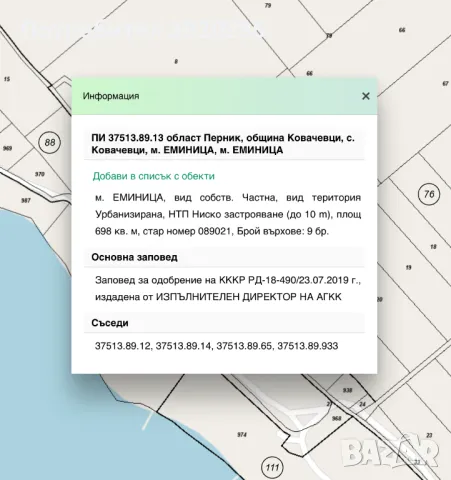Click 'Брой върхове: 9 бр.' text
The image size is (451, 480).
click(283, 231)
